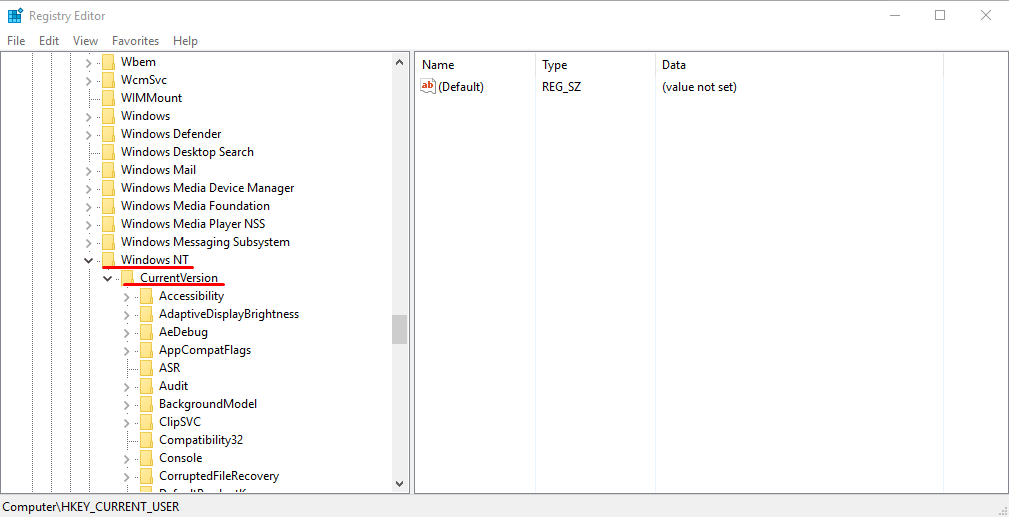Click the (Default) string value icon
Screen dimensions: 1009x517
coord(428,86)
